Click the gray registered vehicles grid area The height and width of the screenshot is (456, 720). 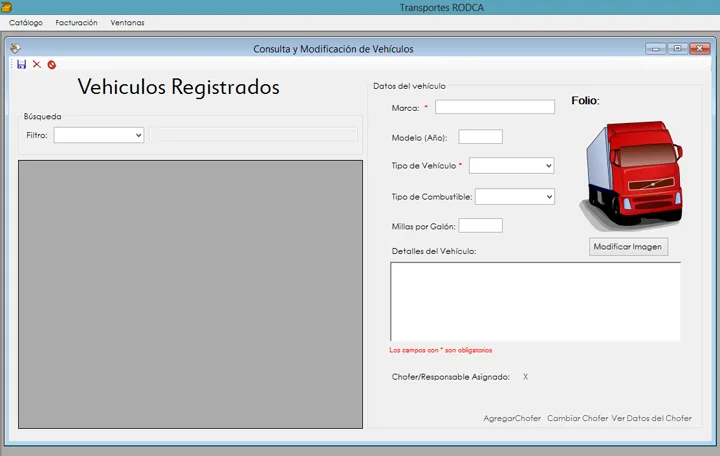(191, 294)
